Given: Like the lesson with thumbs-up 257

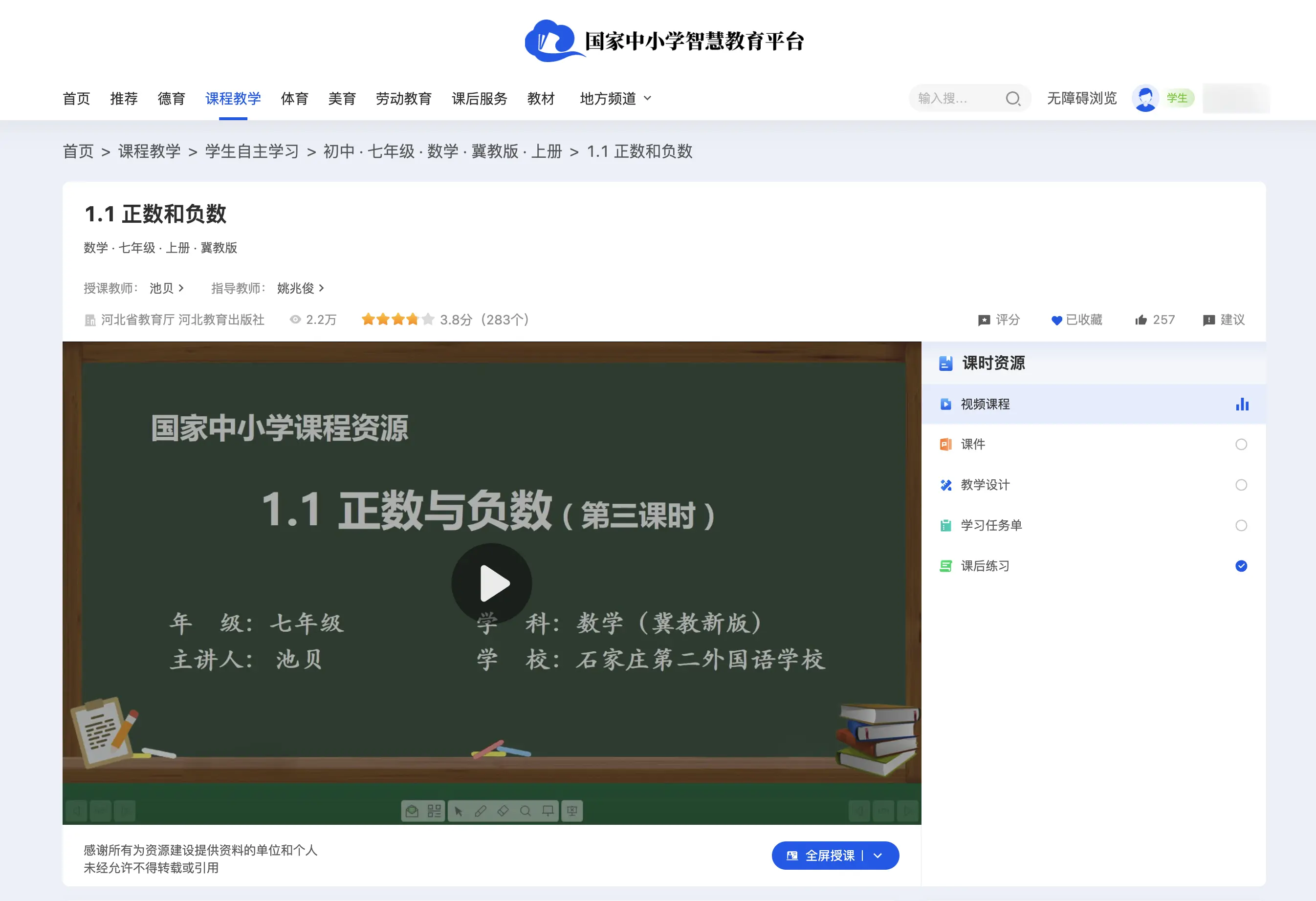Looking at the screenshot, I should pyautogui.click(x=1155, y=320).
